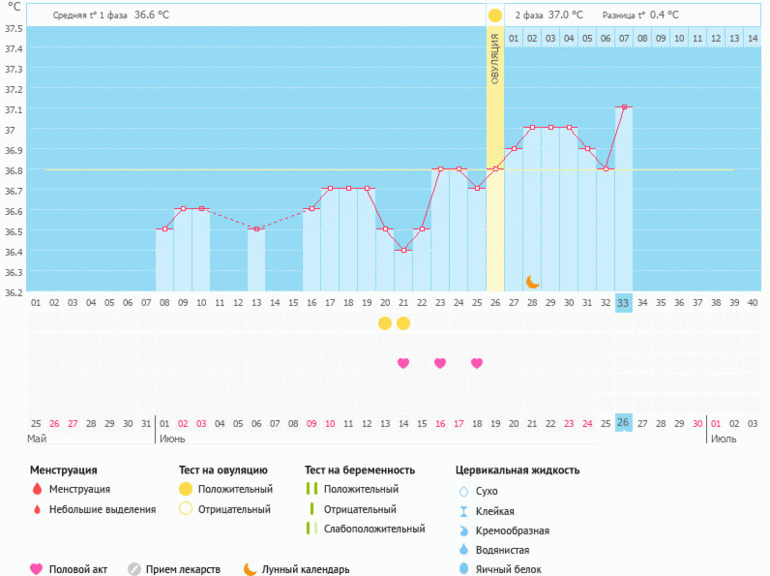
Task: Click the pink heart under cycle day 25
Action: (477, 363)
